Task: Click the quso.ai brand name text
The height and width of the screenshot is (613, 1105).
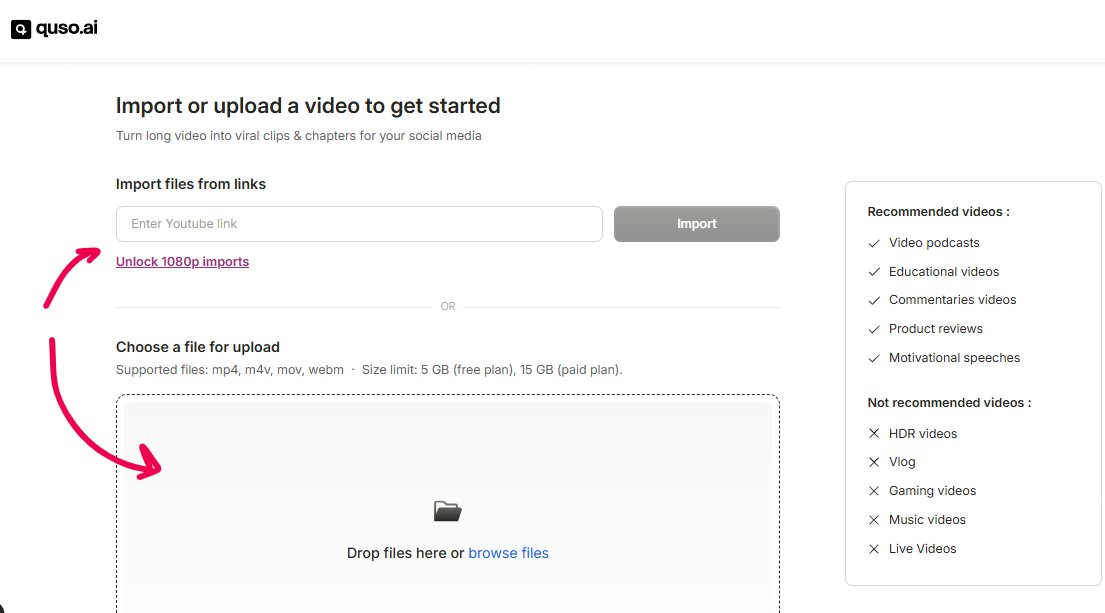Action: pos(66,27)
